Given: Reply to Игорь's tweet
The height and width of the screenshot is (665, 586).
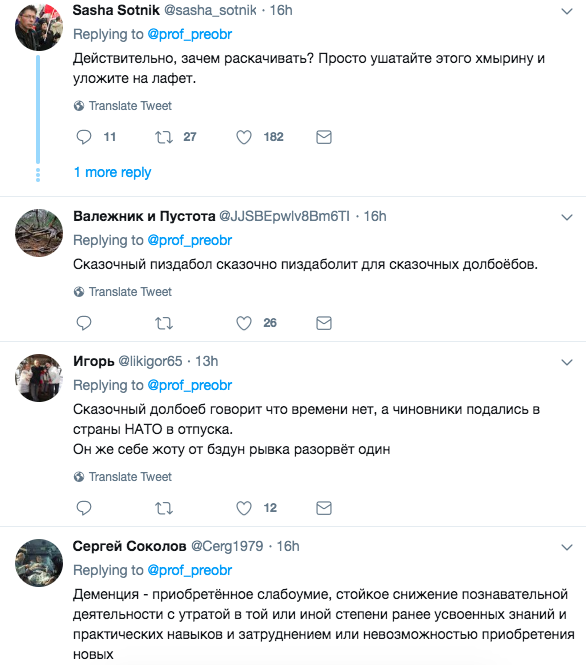Looking at the screenshot, I should point(84,508).
